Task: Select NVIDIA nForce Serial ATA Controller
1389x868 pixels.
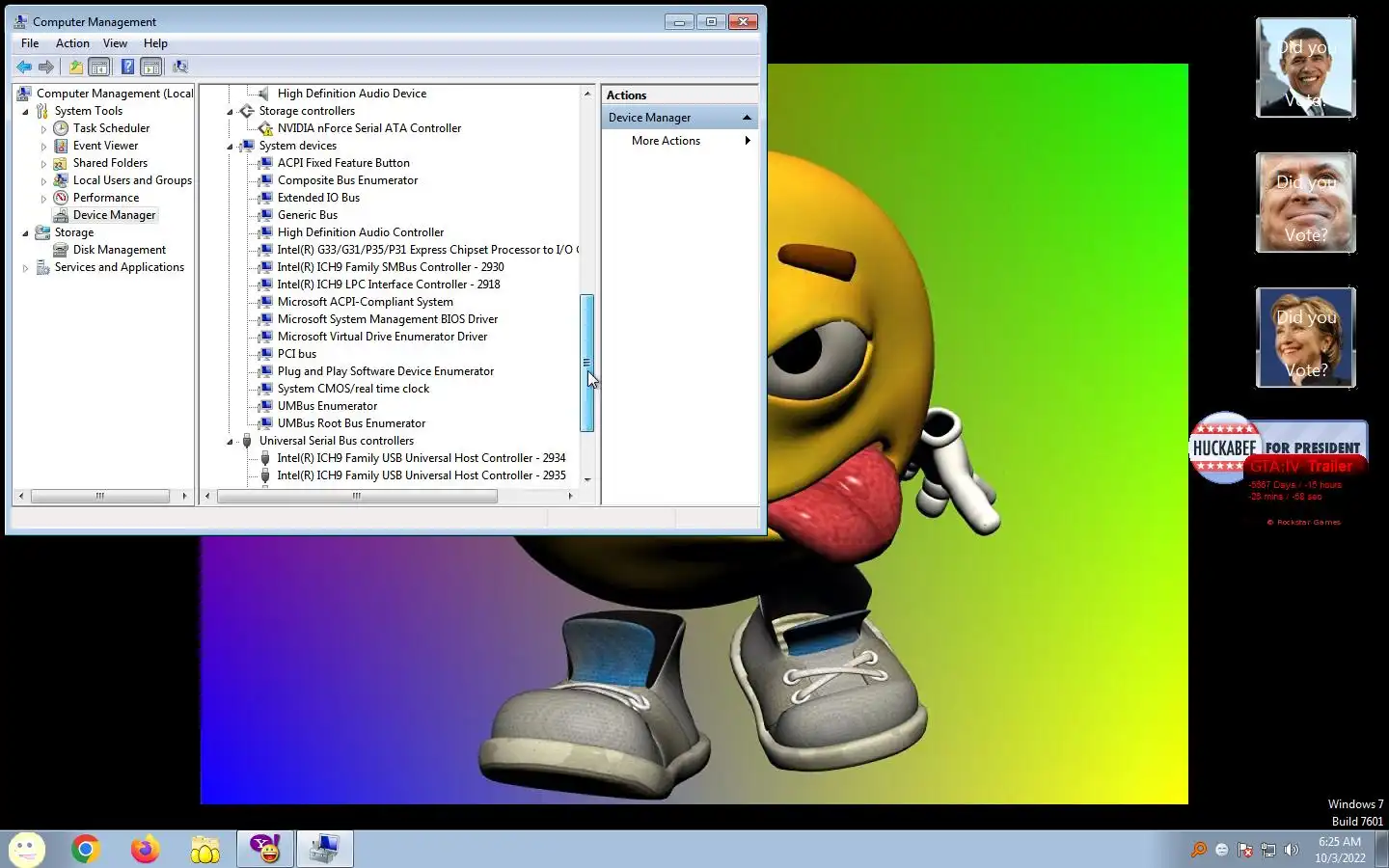Action: (369, 128)
